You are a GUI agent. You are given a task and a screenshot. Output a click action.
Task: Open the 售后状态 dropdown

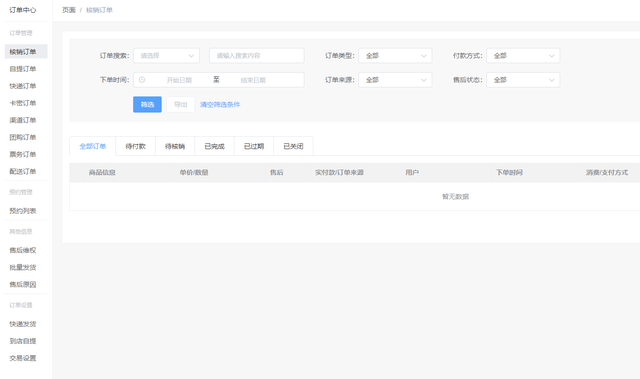523,80
